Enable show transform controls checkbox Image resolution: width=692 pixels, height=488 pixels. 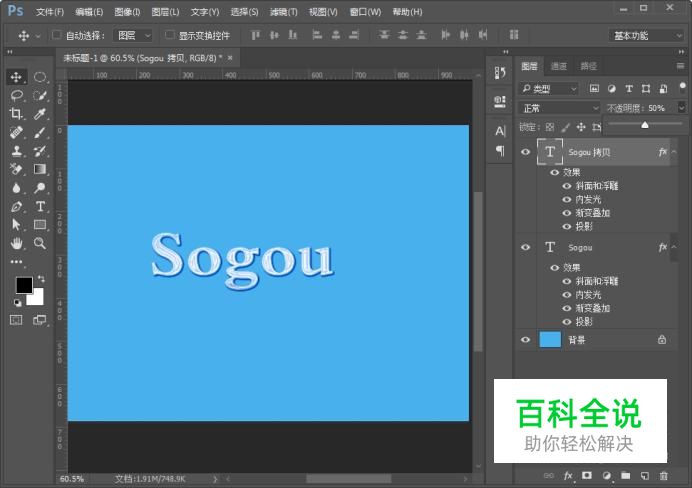coord(169,35)
